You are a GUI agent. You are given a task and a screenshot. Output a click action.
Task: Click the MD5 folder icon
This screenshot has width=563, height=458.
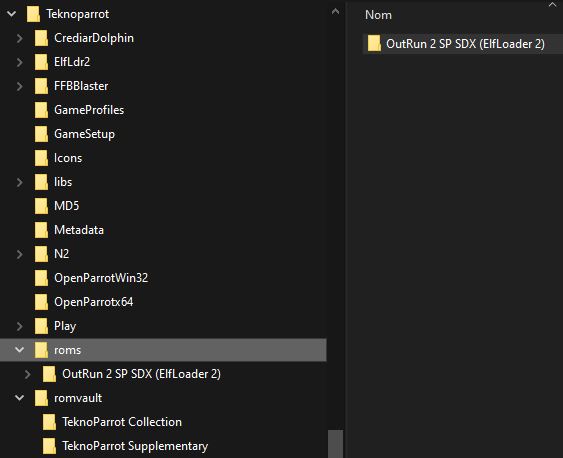point(41,206)
